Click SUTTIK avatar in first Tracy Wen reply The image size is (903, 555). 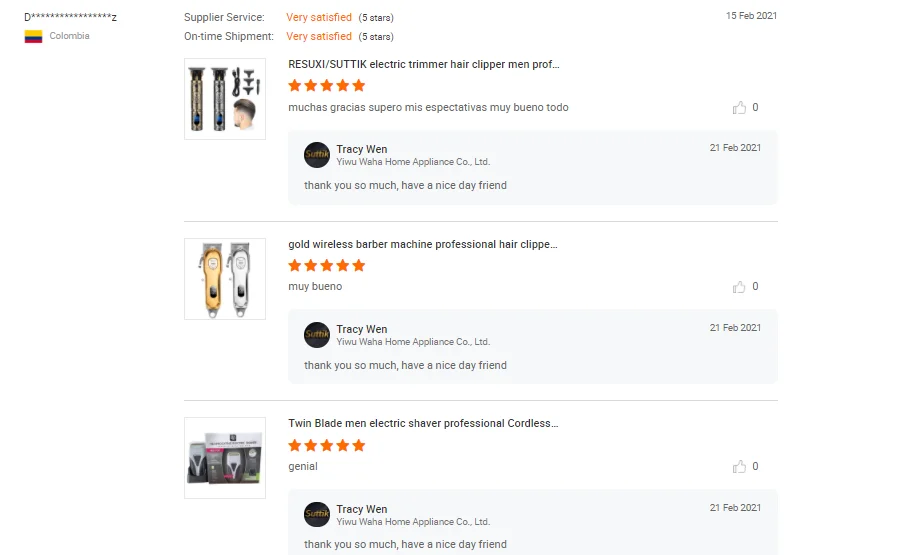(x=317, y=155)
